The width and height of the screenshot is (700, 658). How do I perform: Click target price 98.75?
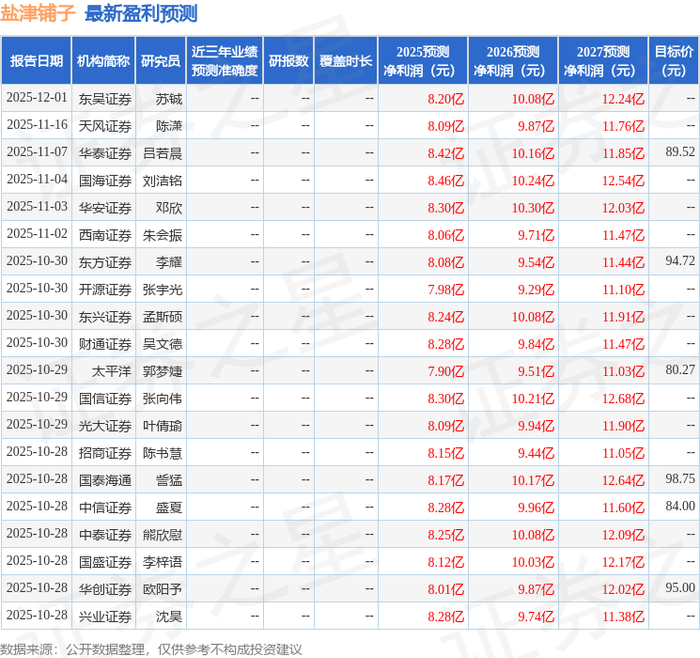coord(680,479)
